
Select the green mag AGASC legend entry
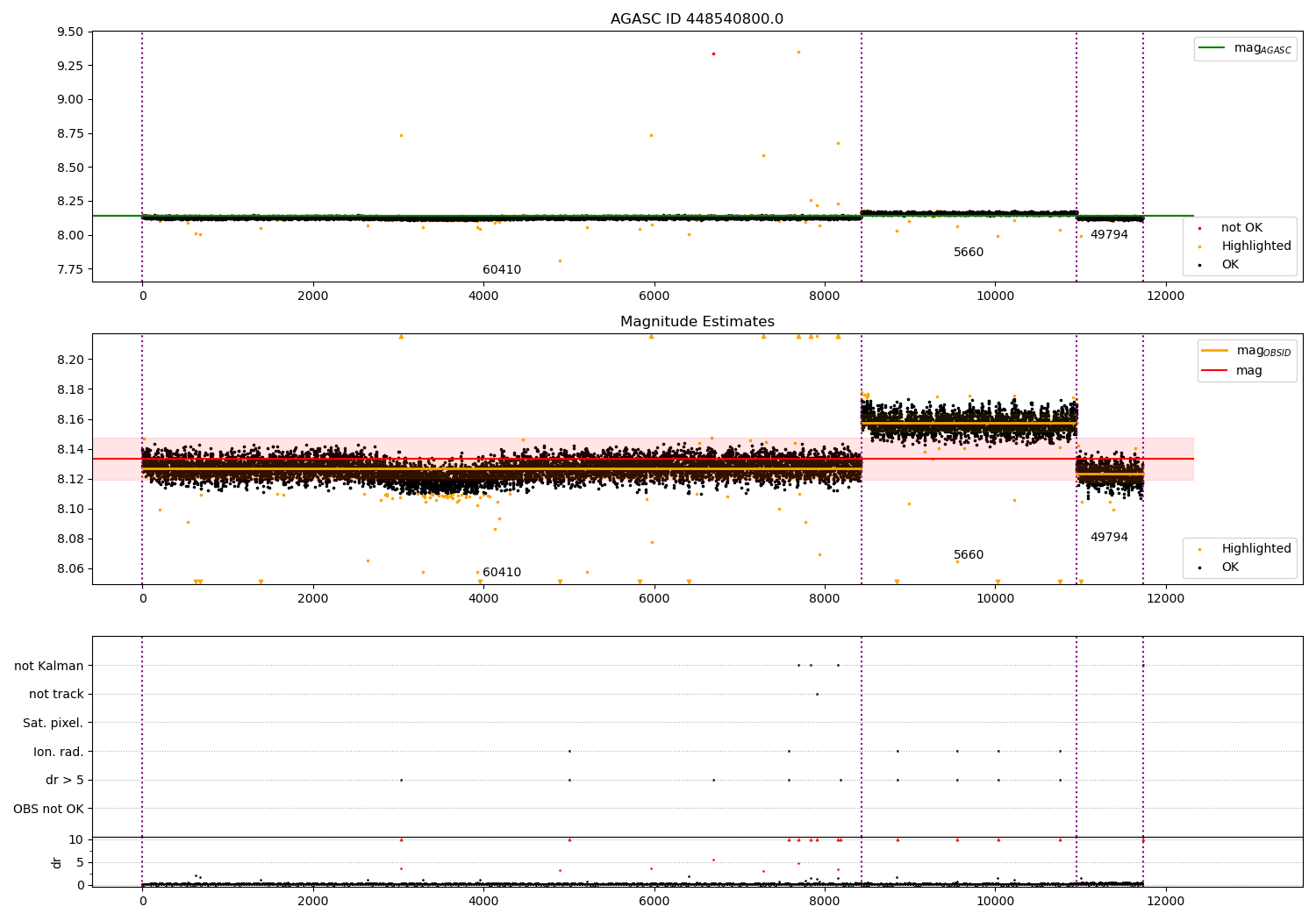point(1246,48)
